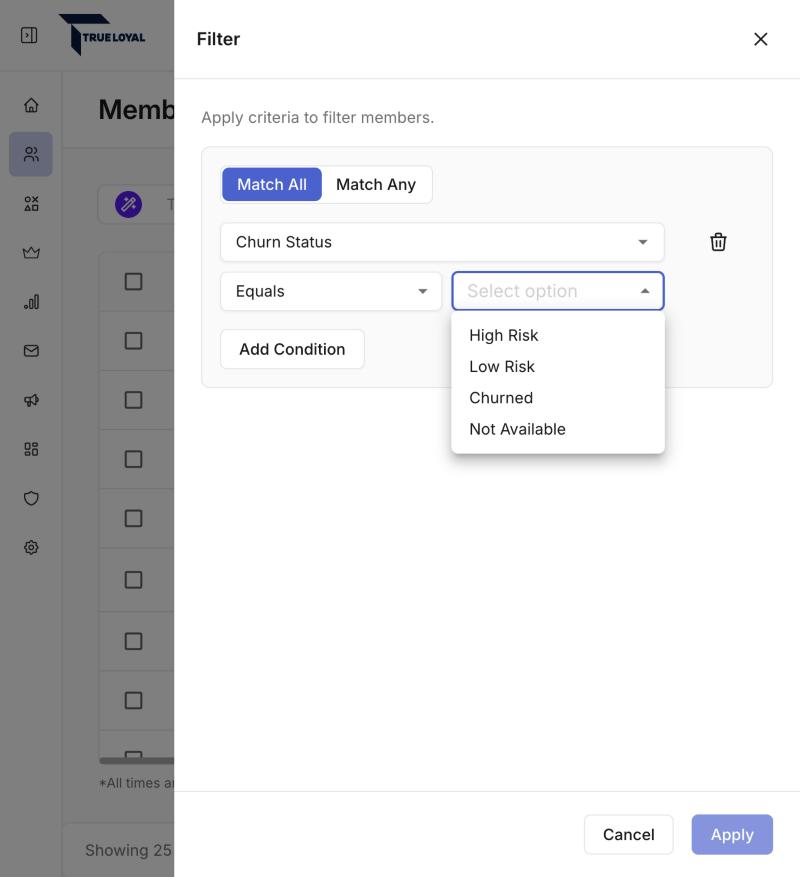Choose Churned option
800x877 pixels.
(558, 398)
